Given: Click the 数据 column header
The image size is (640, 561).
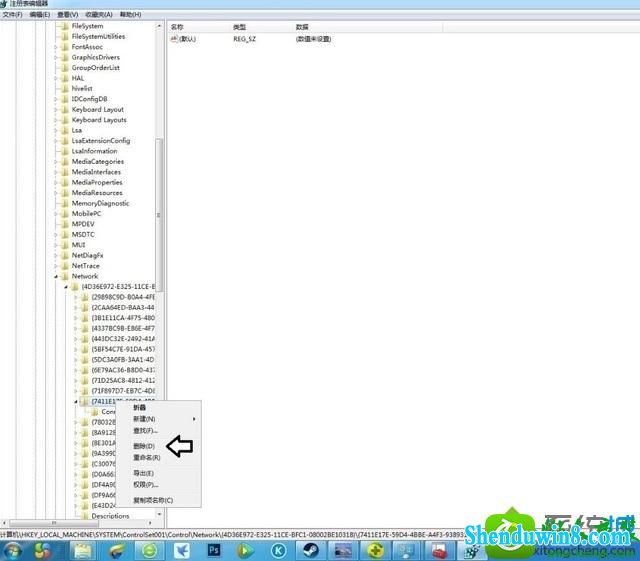Looking at the screenshot, I should click(x=302, y=27).
